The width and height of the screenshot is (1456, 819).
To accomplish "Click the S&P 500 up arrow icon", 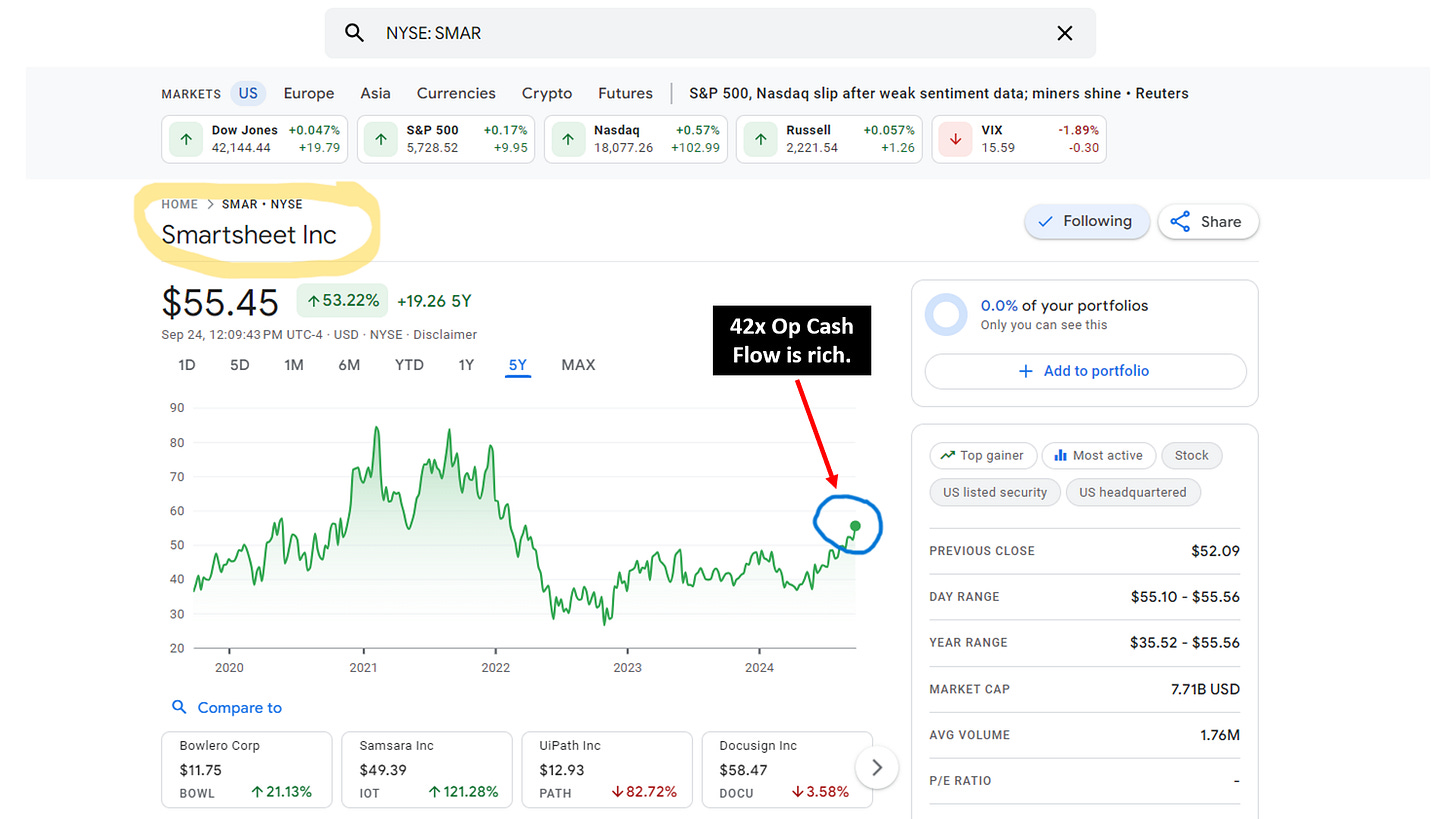I will [x=381, y=139].
